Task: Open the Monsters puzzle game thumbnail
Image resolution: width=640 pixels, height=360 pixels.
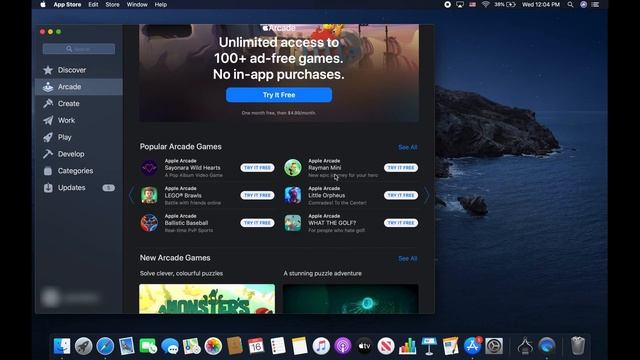Action: coord(207,299)
